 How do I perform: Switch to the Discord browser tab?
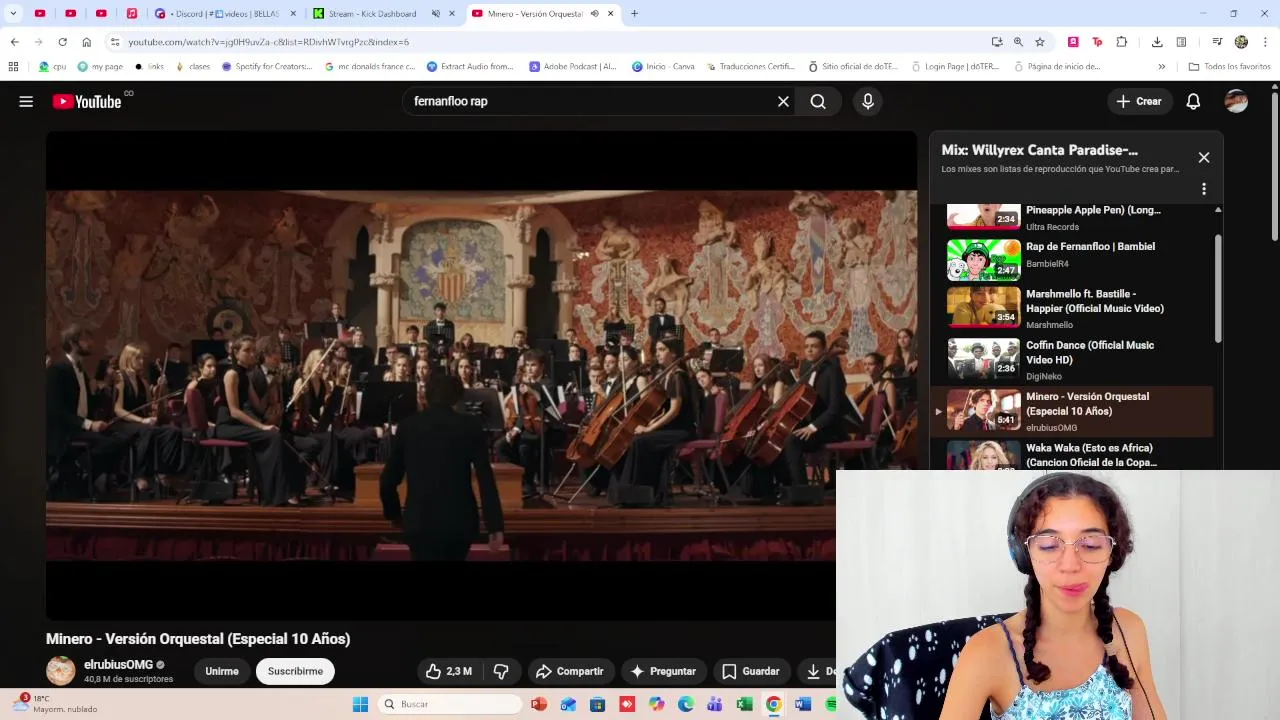click(225, 14)
